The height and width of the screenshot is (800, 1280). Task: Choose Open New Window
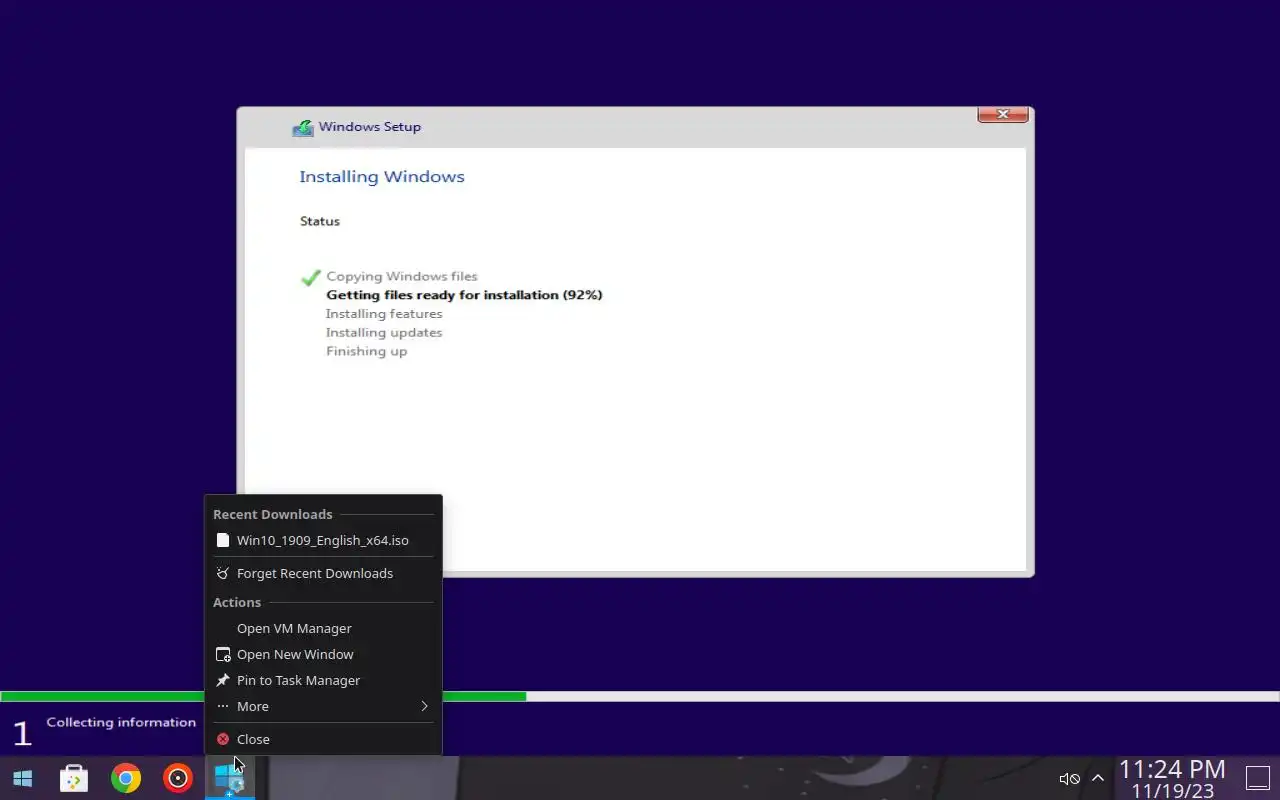pyautogui.click(x=323, y=654)
